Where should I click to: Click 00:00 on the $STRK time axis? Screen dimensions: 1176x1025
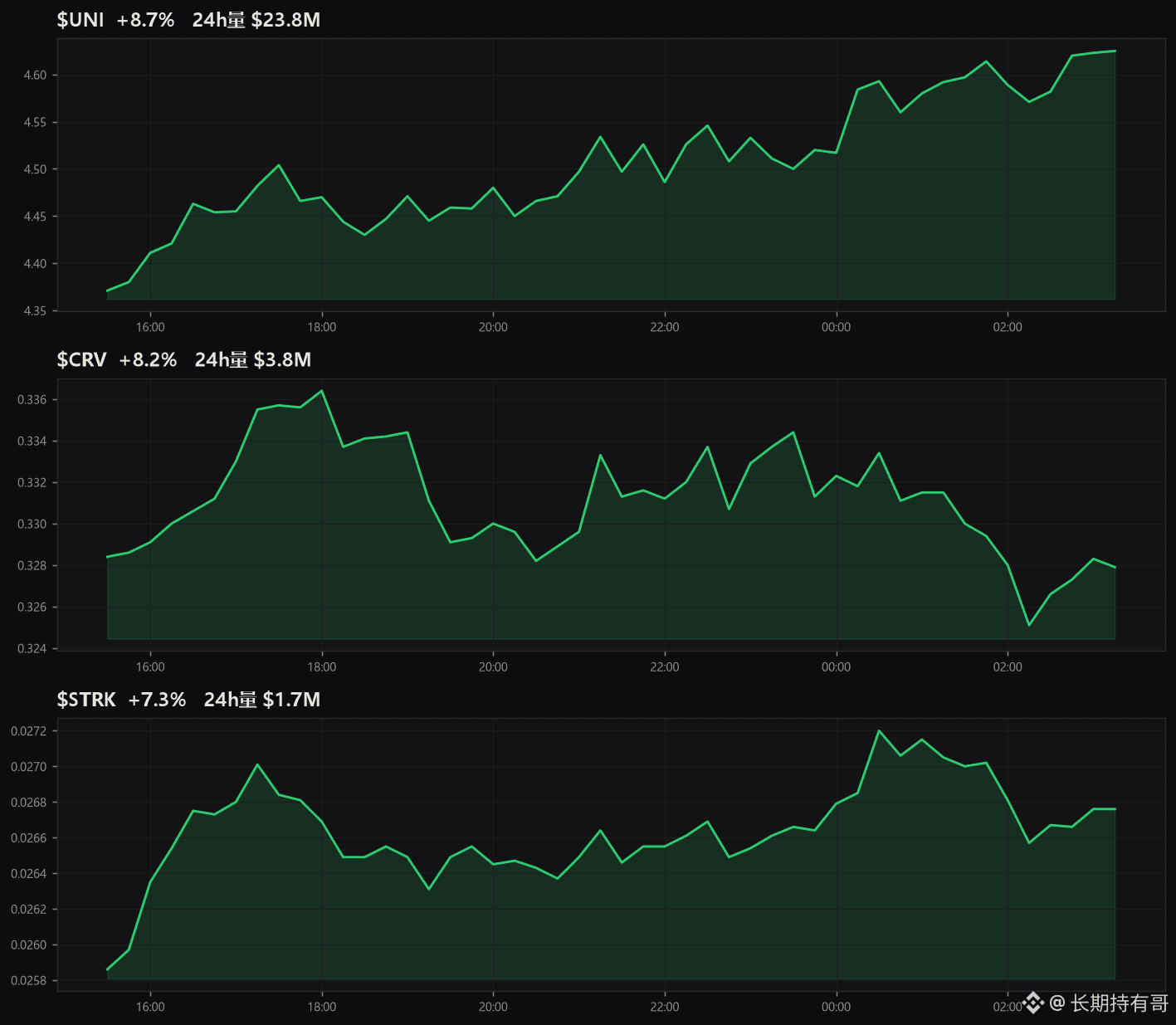[x=837, y=1007]
